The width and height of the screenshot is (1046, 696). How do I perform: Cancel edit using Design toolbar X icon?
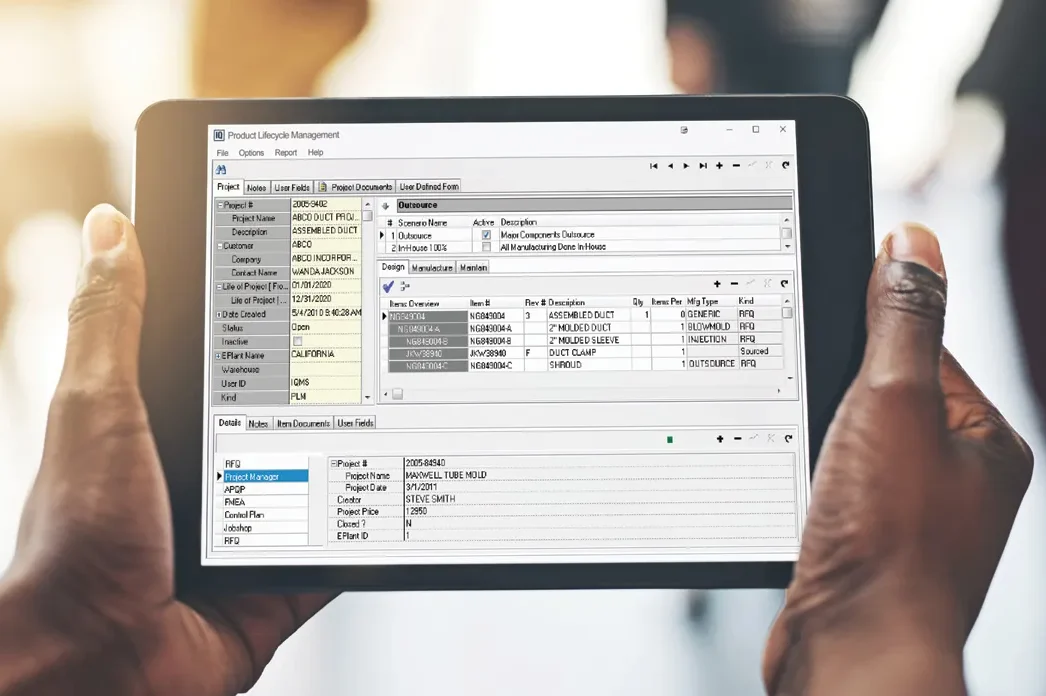[767, 284]
